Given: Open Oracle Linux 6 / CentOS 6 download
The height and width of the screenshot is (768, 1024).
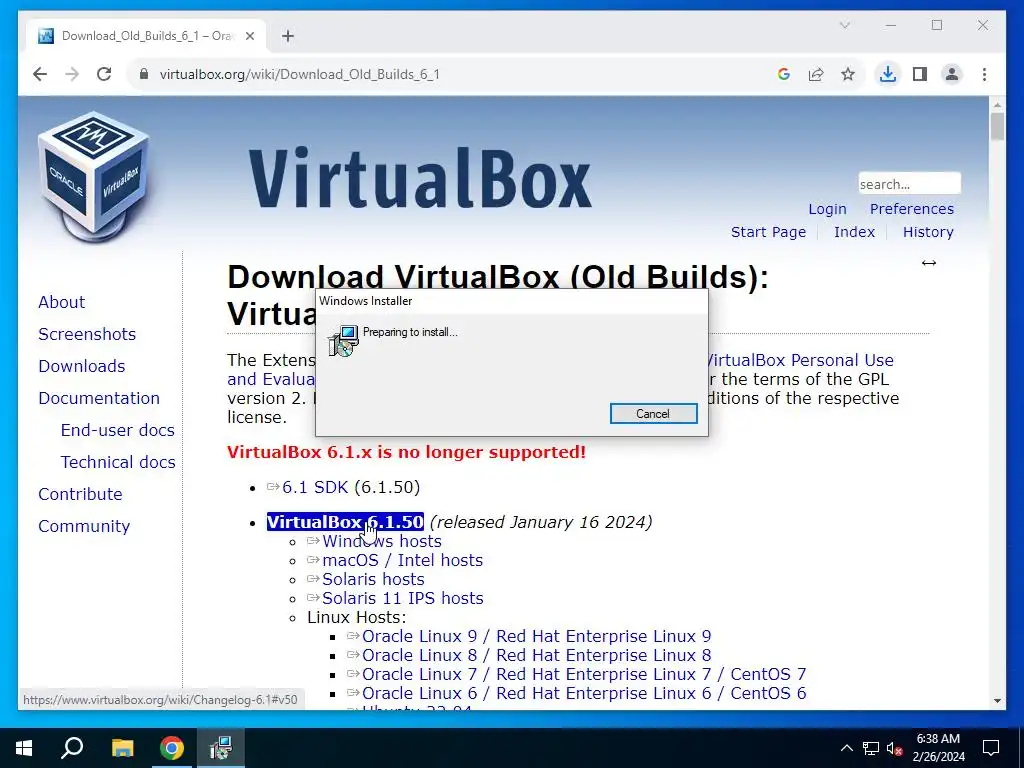Looking at the screenshot, I should click(x=584, y=693).
